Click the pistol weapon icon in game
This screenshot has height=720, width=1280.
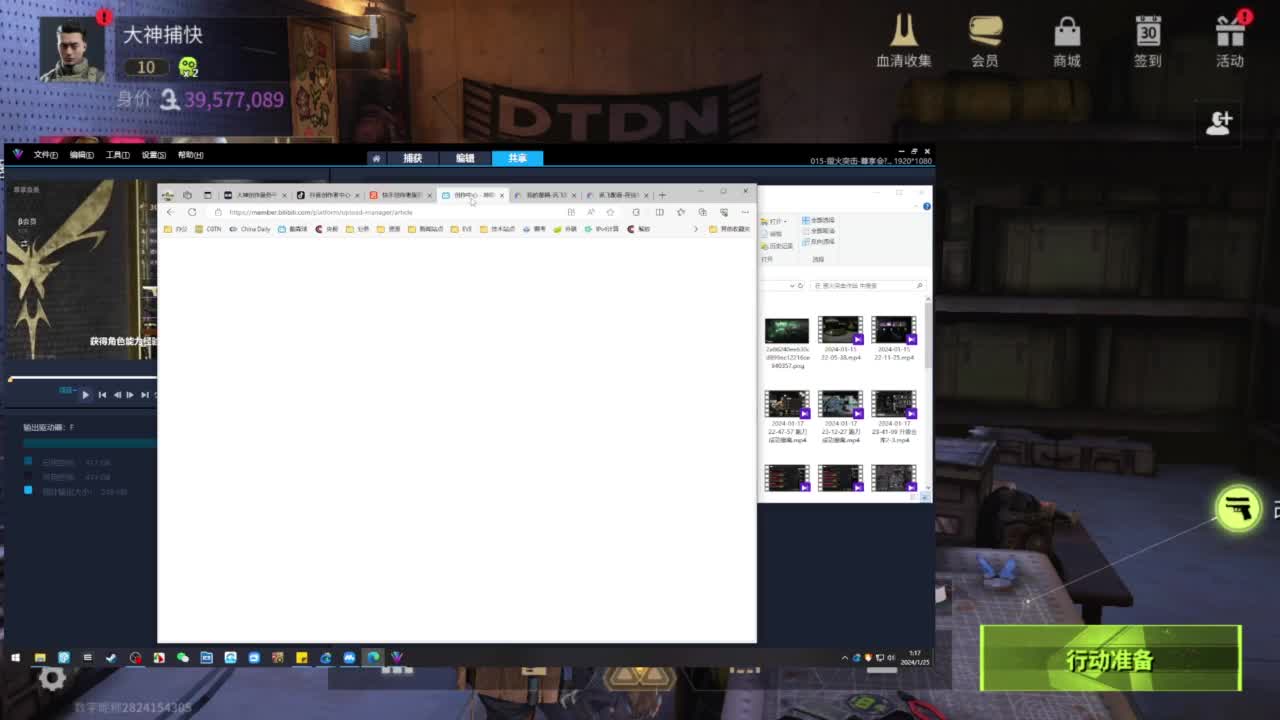pos(1238,508)
